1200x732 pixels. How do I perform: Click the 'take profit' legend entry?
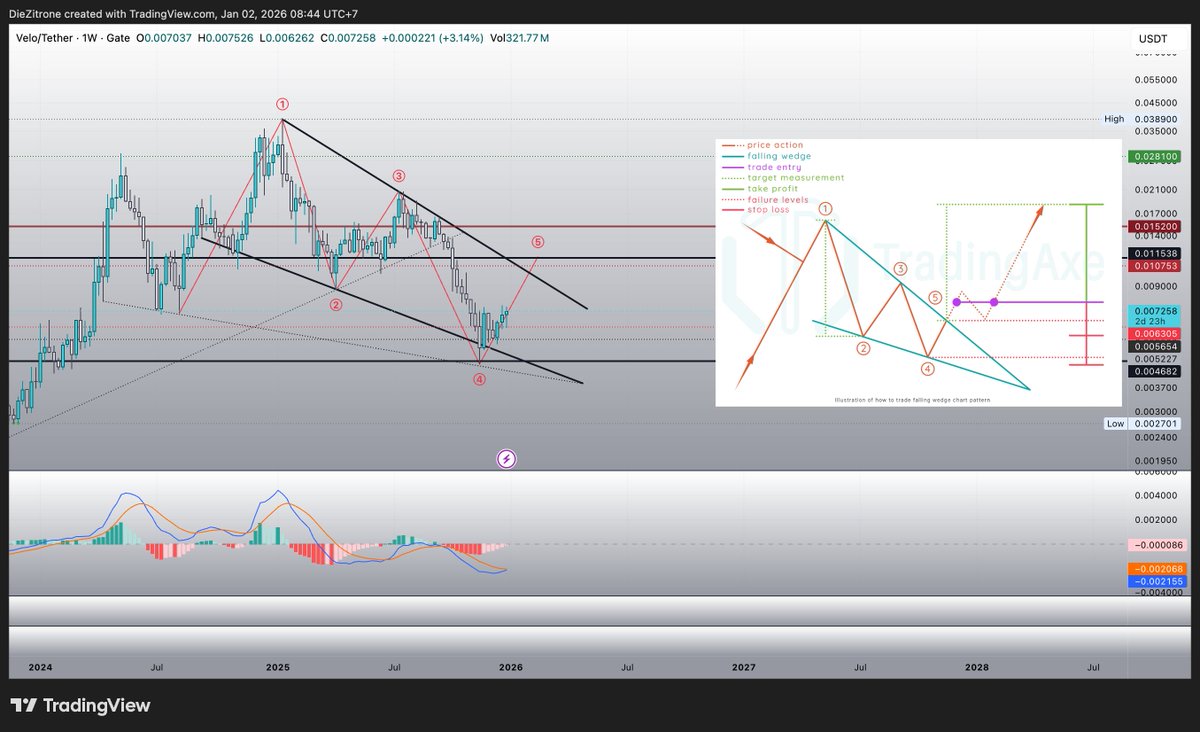(x=760, y=189)
